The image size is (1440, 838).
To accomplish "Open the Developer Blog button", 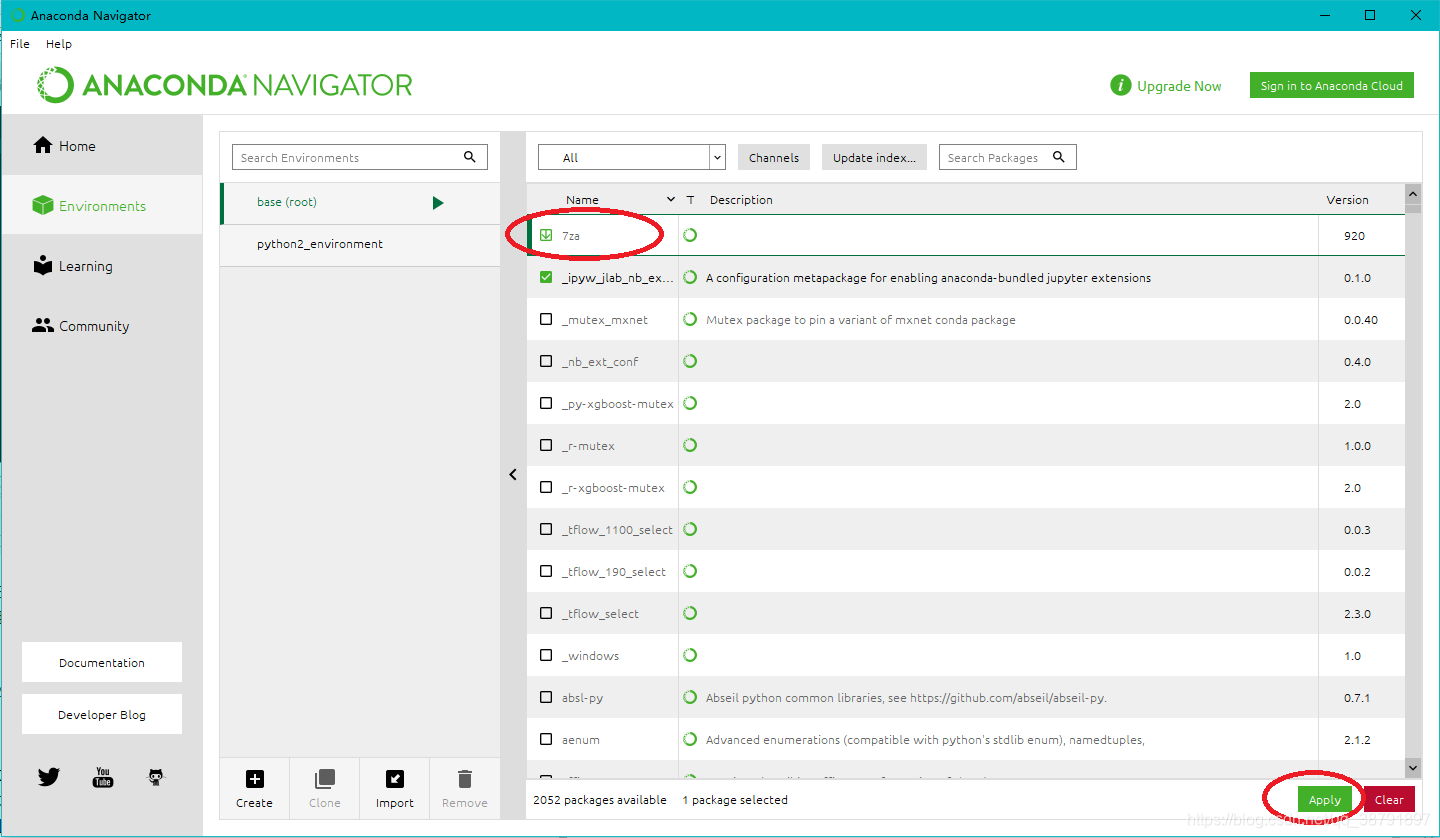I will point(102,715).
